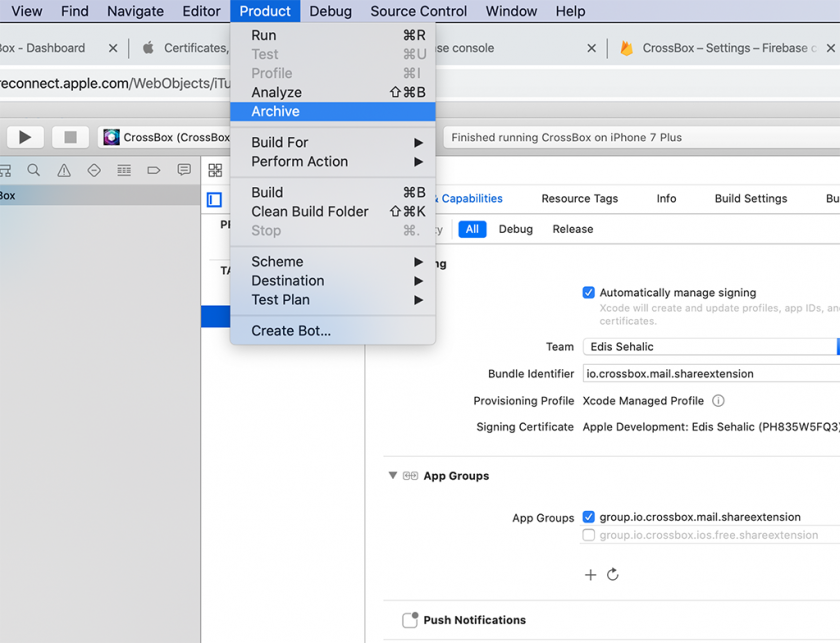The width and height of the screenshot is (840, 643).
Task: Click the related items grid icon
Action: (215, 170)
